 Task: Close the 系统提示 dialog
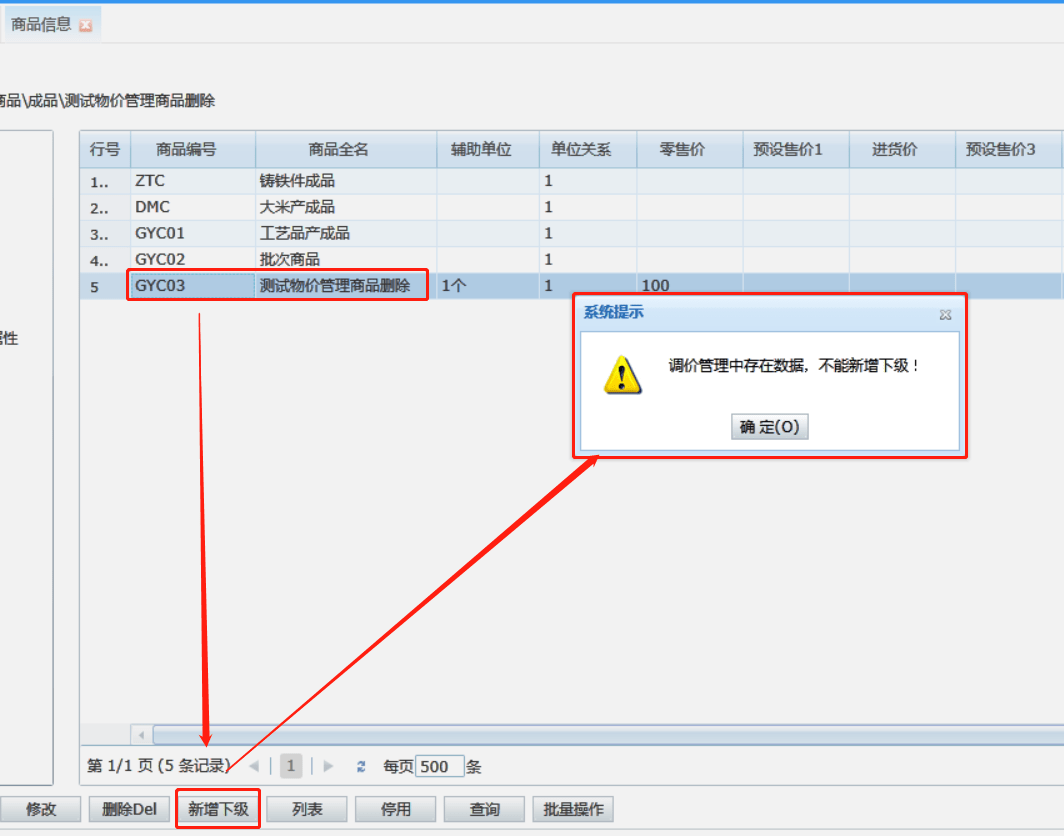[x=945, y=315]
